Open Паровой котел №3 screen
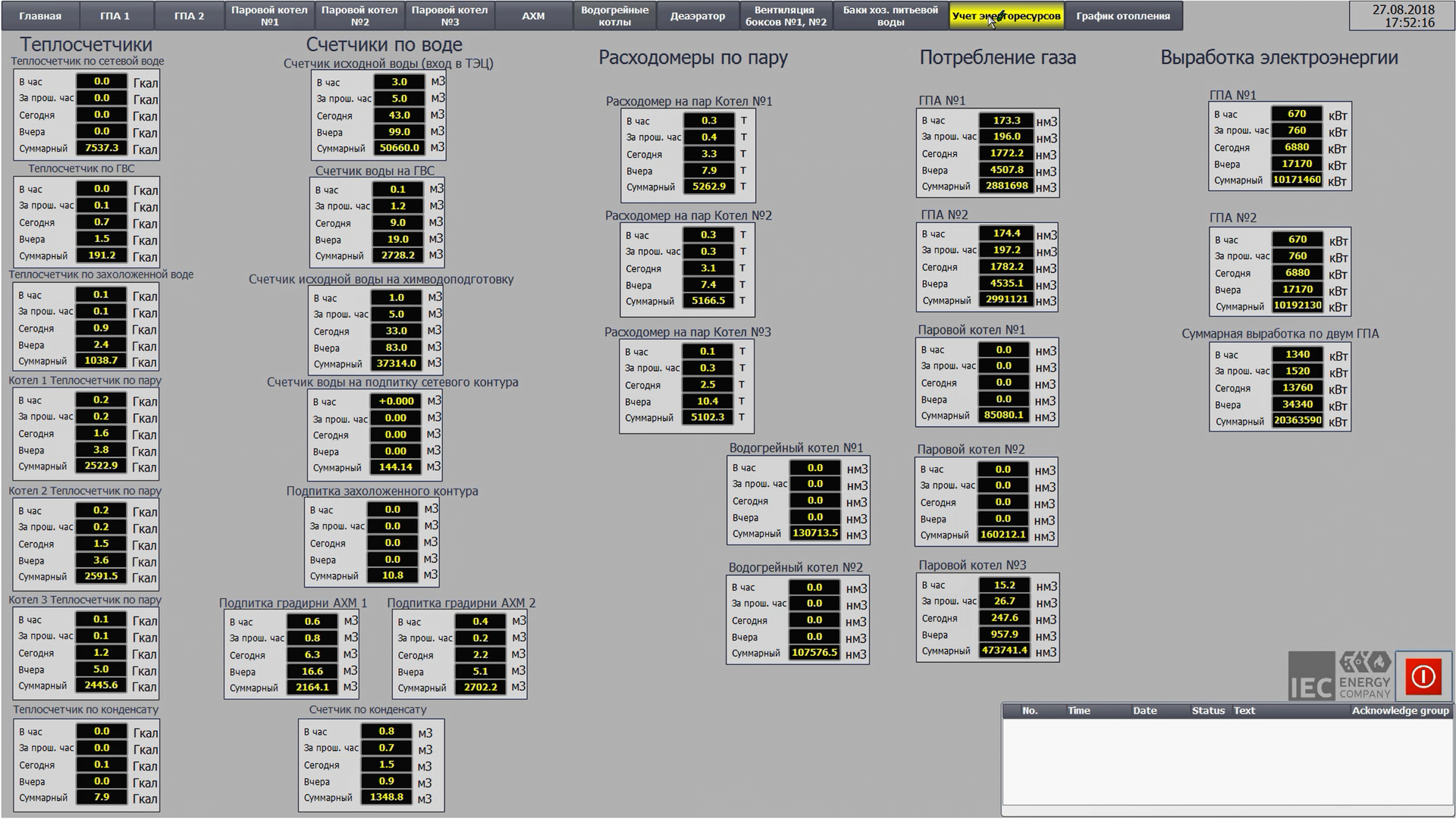Viewport: 1456px width, 819px height. (x=450, y=16)
